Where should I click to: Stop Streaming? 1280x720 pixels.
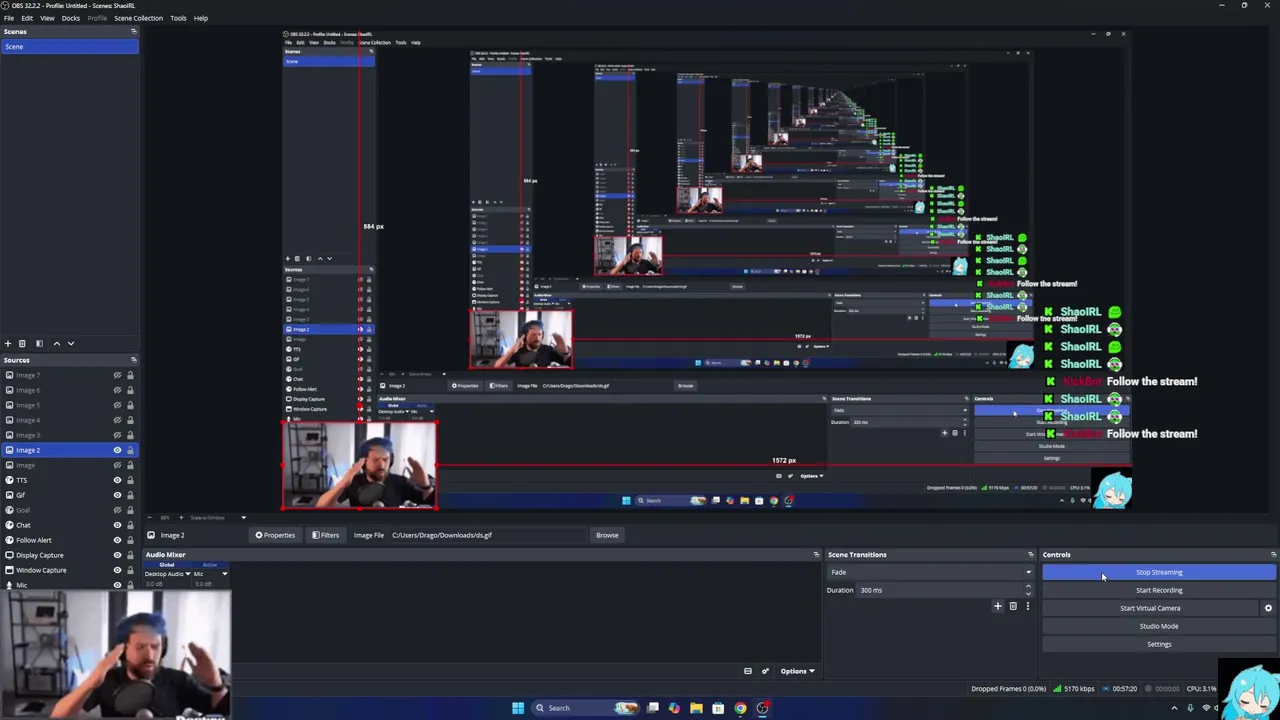(x=1159, y=572)
